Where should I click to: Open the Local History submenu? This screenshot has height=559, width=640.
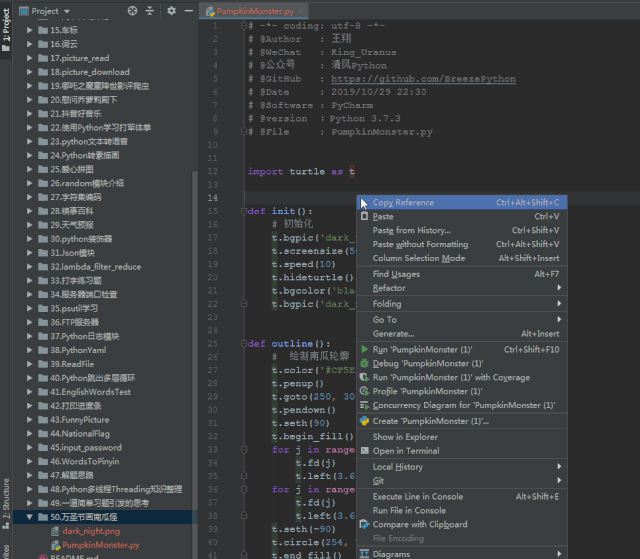tap(462, 467)
